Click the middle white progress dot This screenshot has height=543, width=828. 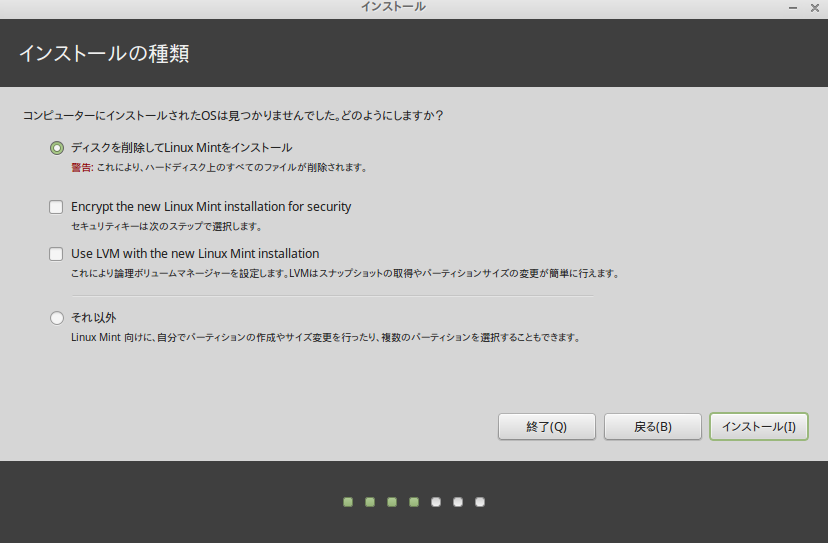458,502
